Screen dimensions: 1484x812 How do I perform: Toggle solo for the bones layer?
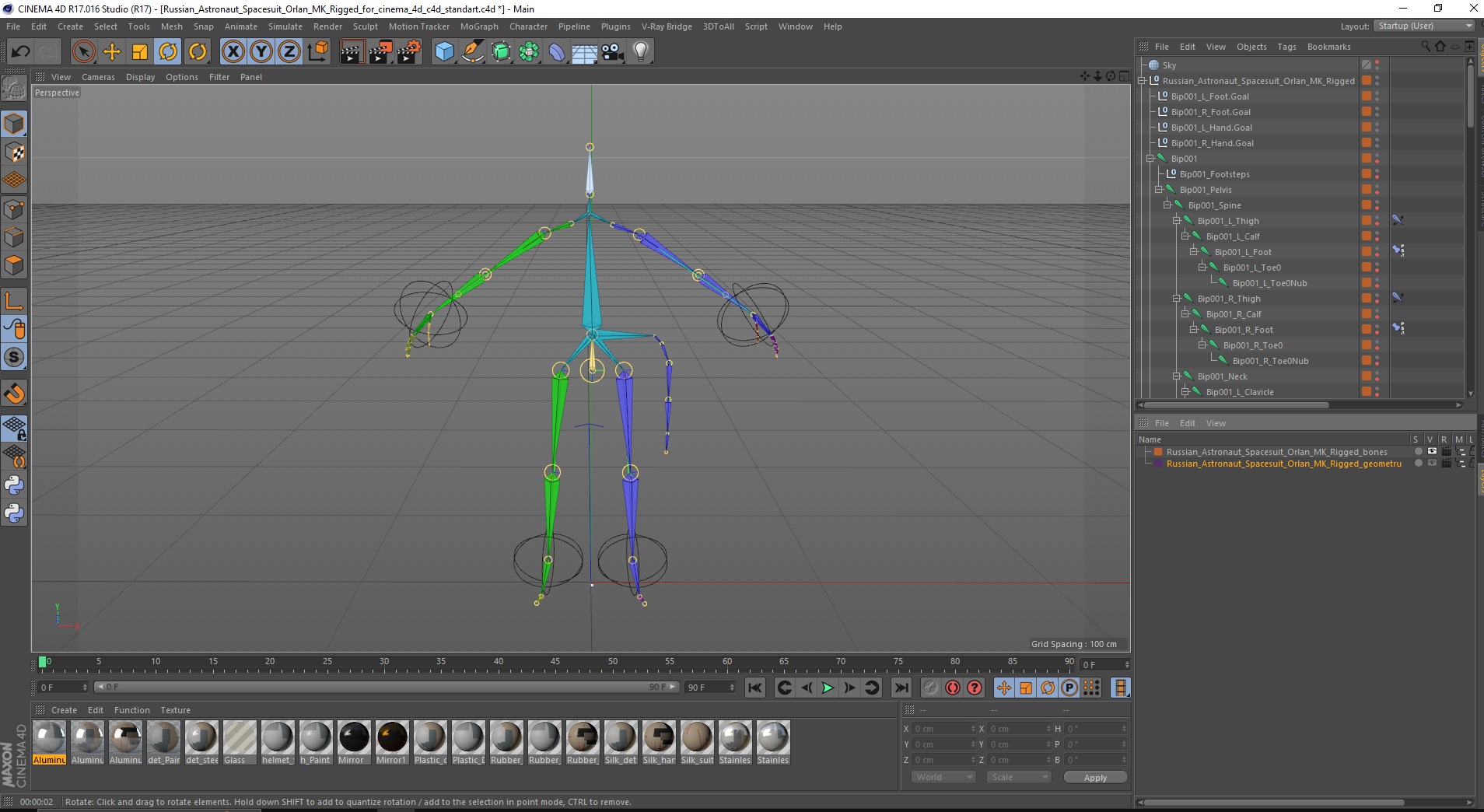(x=1418, y=451)
